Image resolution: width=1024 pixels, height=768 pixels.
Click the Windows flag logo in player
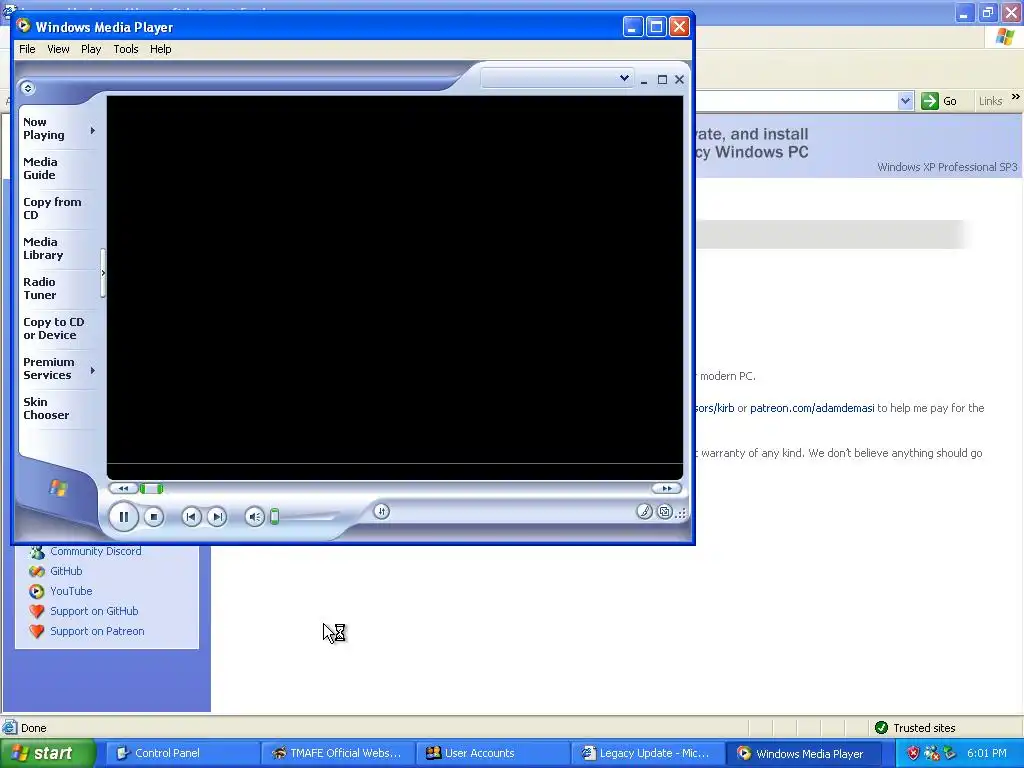pos(57,488)
